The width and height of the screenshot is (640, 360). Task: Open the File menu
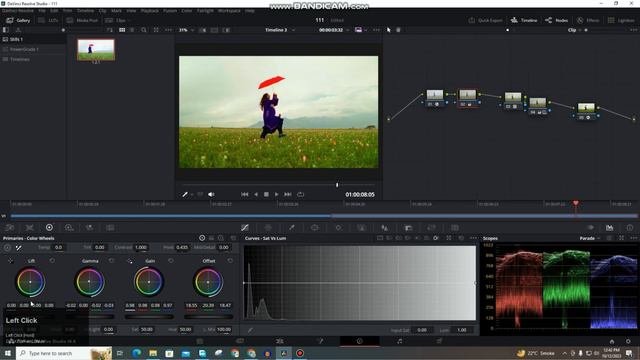42,11
